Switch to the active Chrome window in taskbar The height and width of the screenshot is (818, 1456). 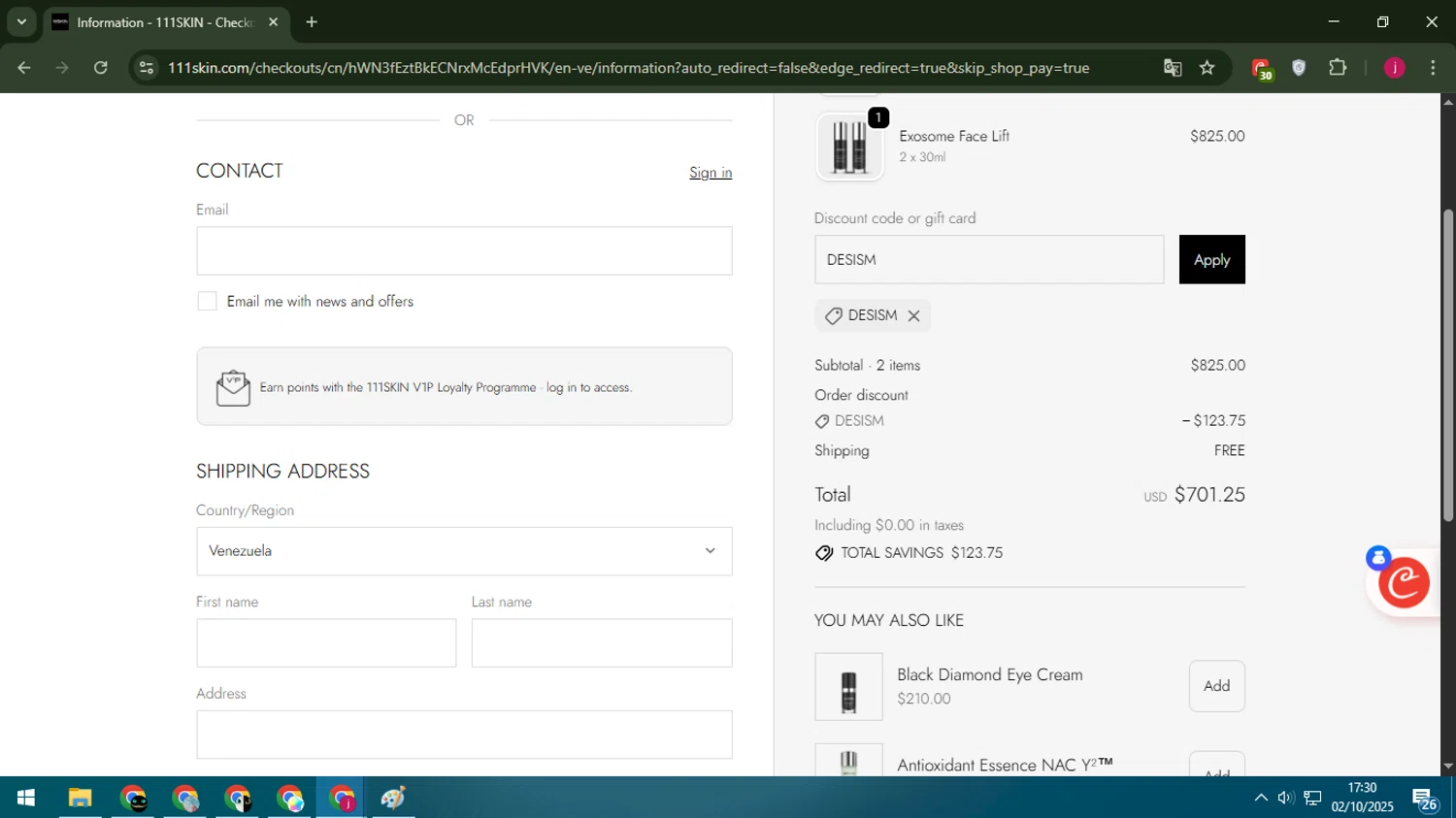click(341, 798)
